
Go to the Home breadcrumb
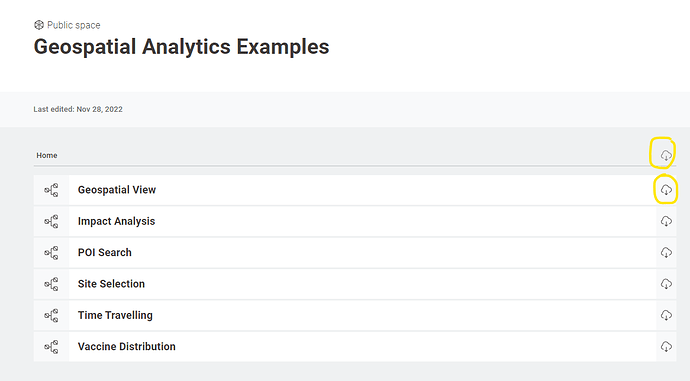(x=47, y=155)
